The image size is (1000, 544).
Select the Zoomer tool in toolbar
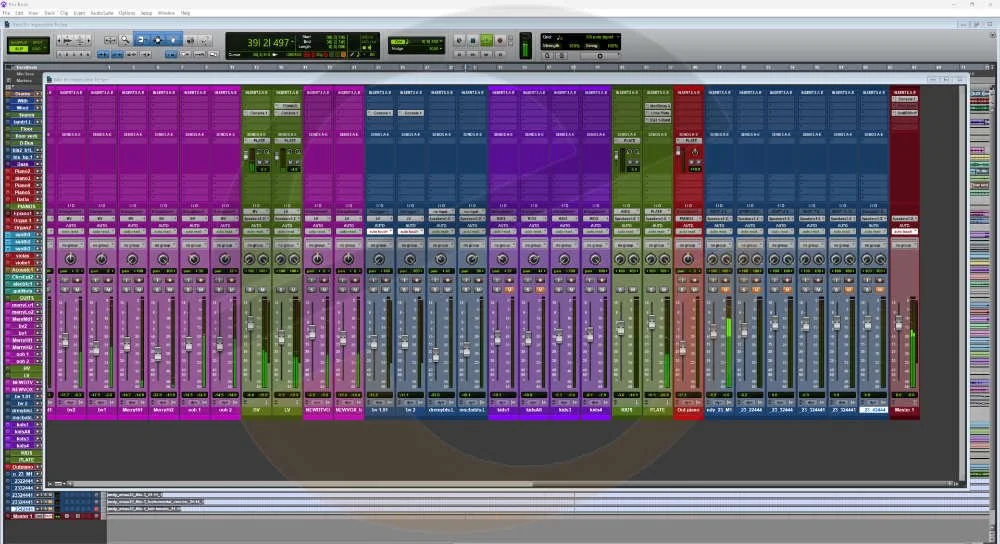(125, 40)
